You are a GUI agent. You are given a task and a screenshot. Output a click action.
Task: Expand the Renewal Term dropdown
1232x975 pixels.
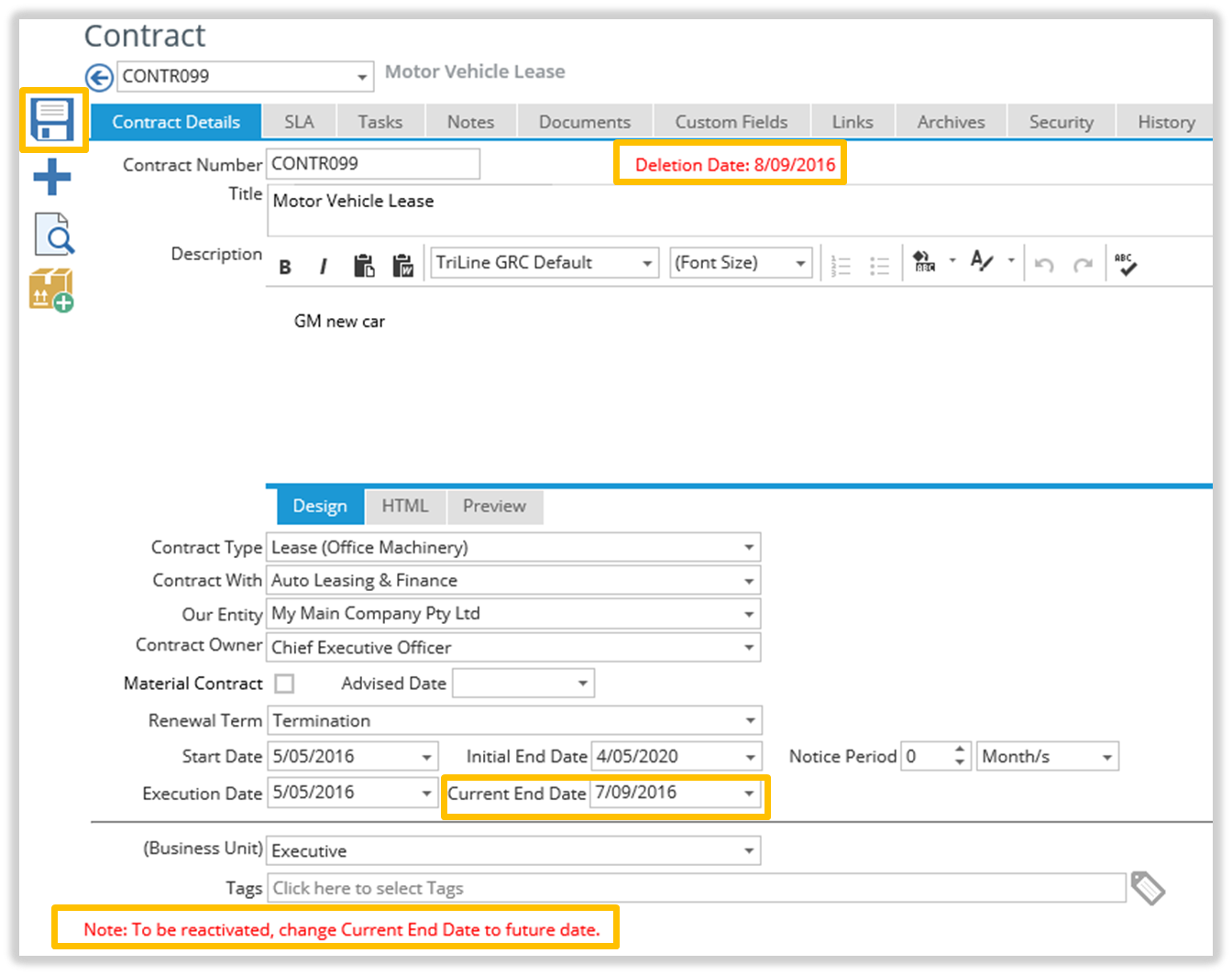(750, 721)
